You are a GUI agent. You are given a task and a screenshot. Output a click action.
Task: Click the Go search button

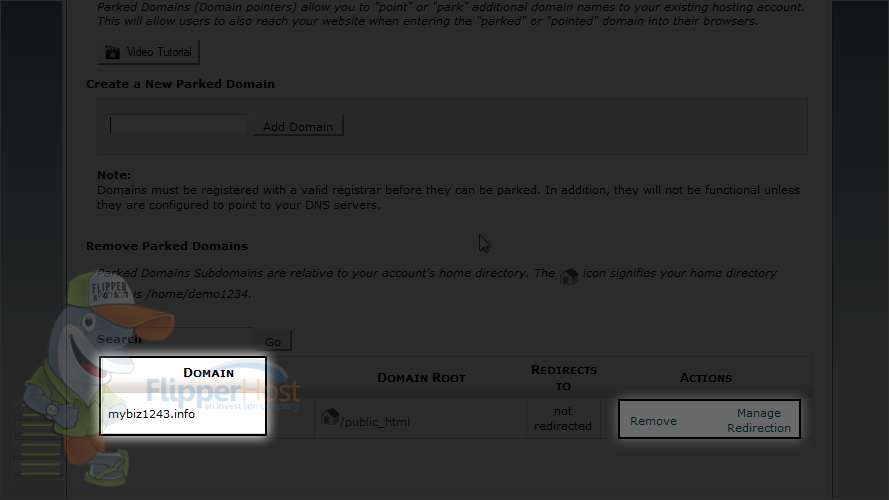click(x=273, y=342)
